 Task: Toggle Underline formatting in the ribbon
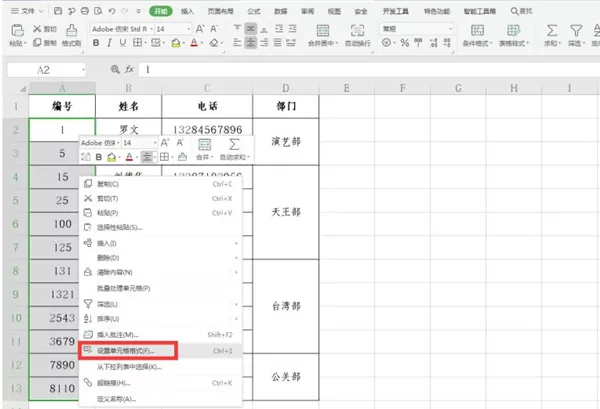[x=122, y=43]
